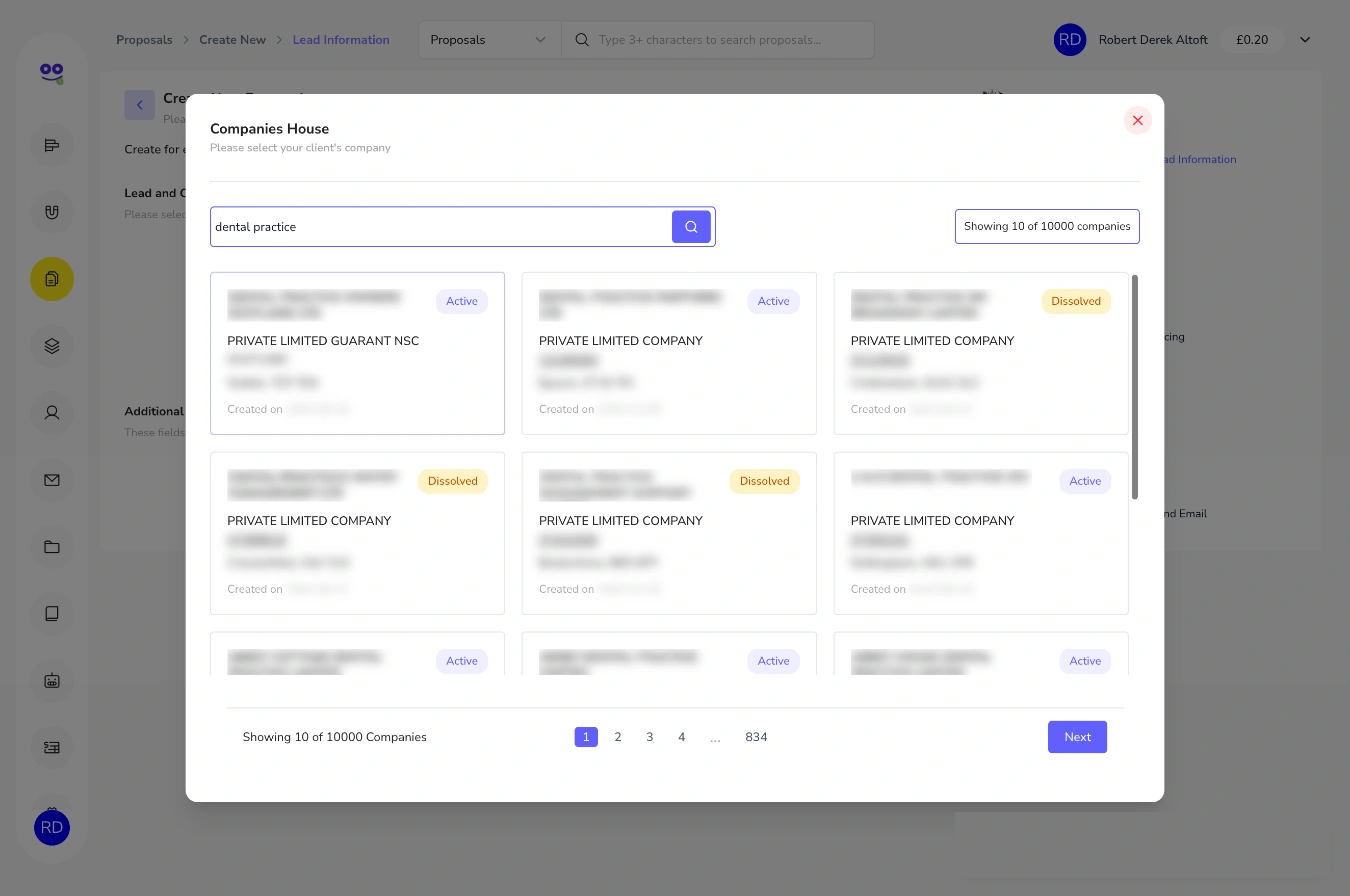Open Create New breadcrumb link
This screenshot has height=896, width=1350.
click(232, 40)
